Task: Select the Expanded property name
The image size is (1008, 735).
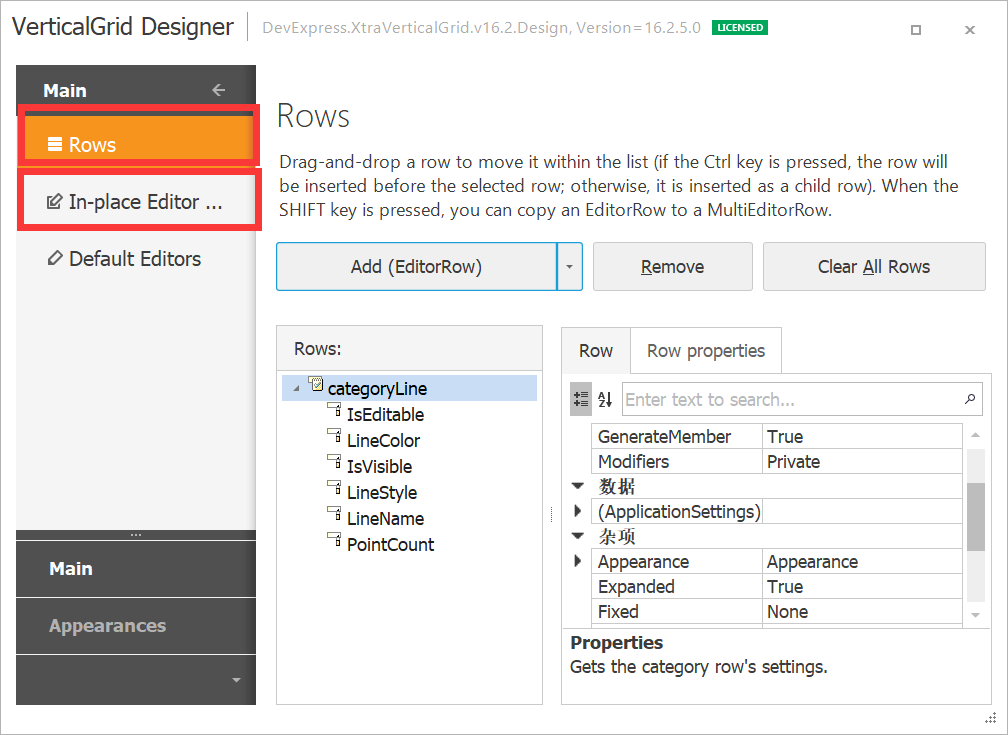Action: click(x=677, y=586)
